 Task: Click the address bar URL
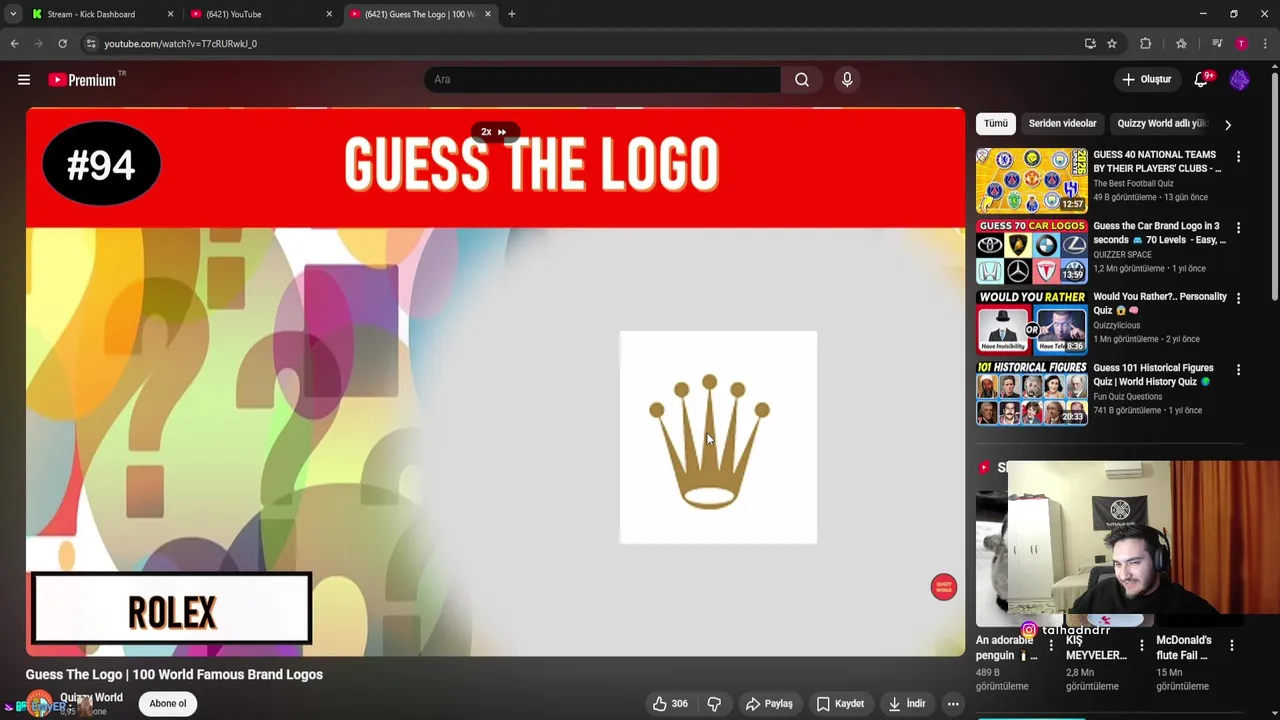[x=180, y=44]
